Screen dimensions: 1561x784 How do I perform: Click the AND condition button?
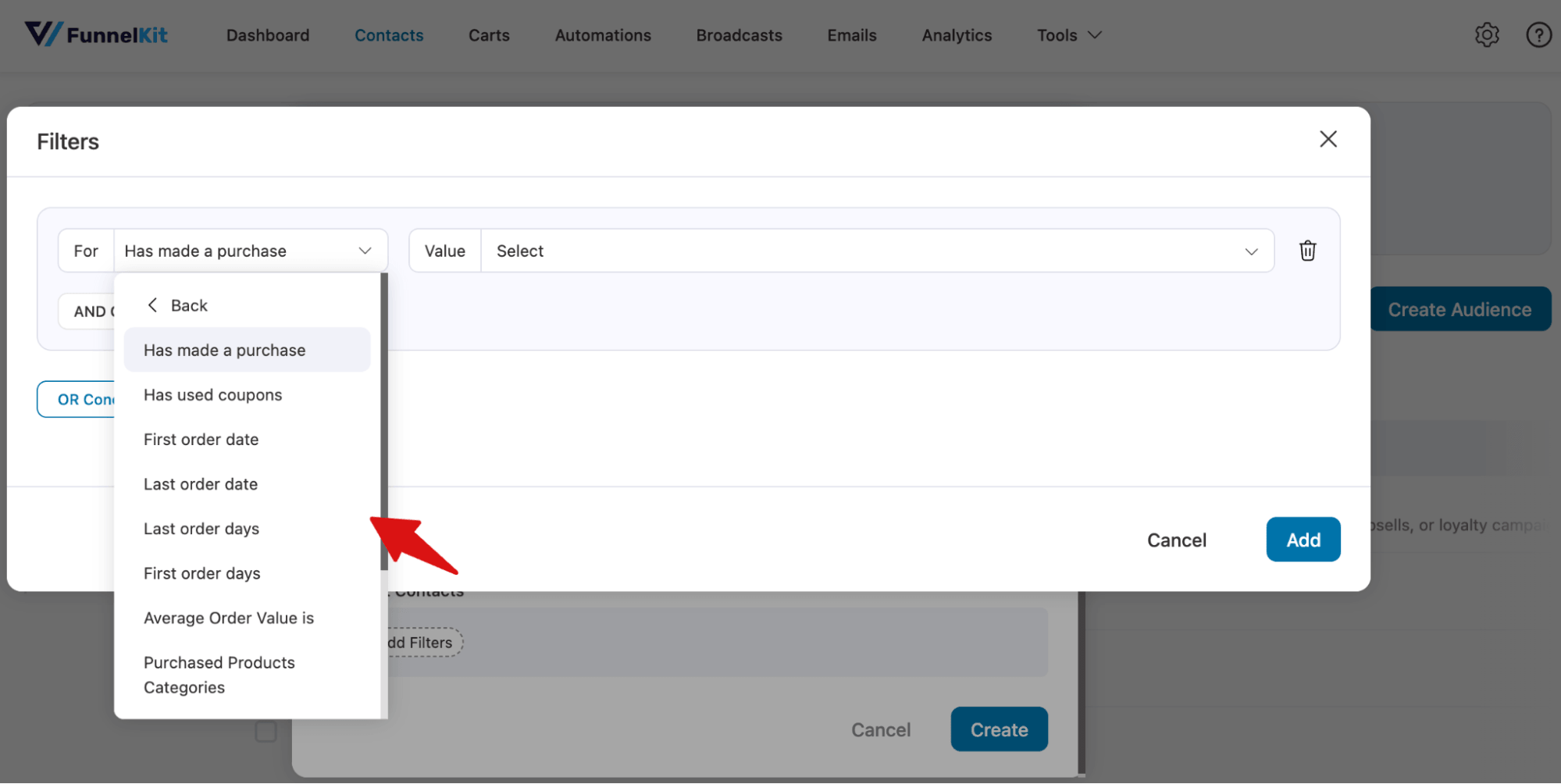(x=87, y=311)
